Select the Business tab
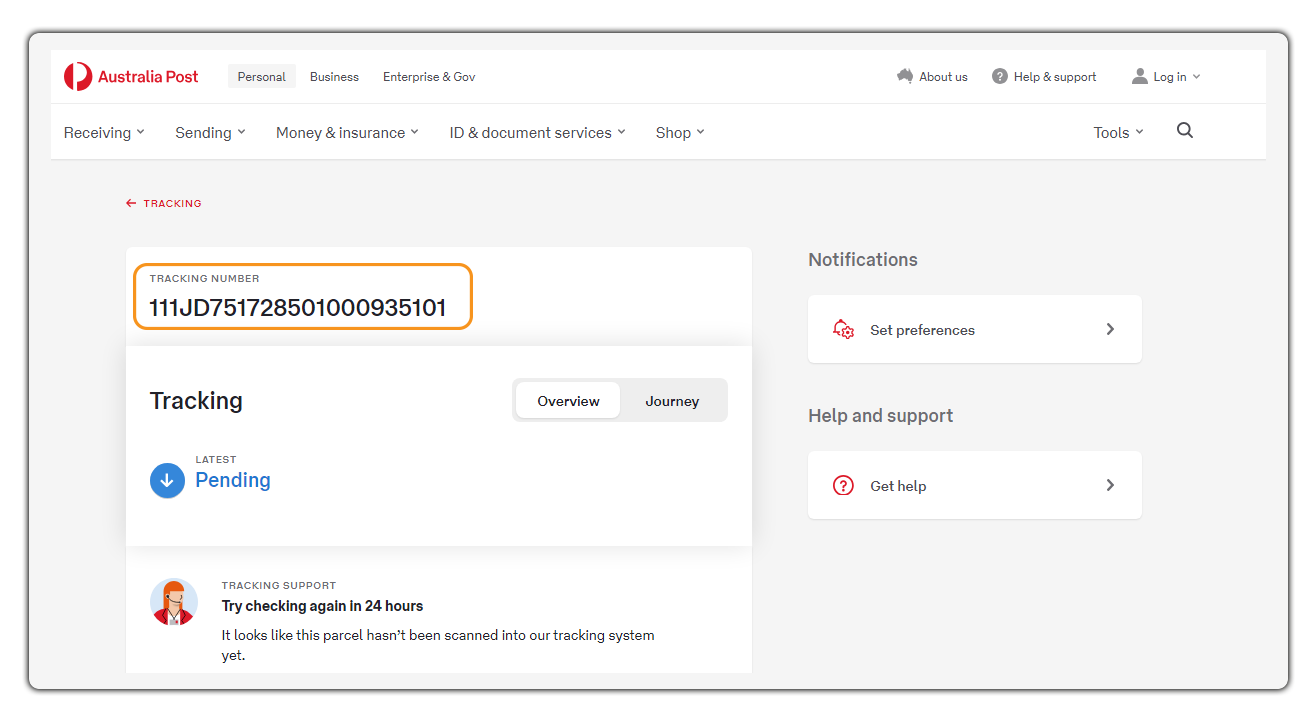1316x721 pixels. [x=334, y=77]
